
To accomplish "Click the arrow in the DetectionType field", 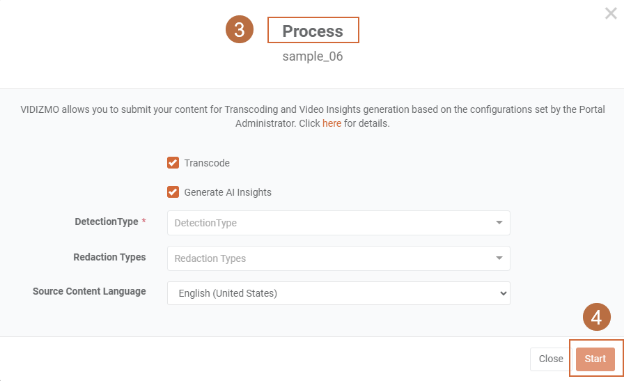I will 499,223.
